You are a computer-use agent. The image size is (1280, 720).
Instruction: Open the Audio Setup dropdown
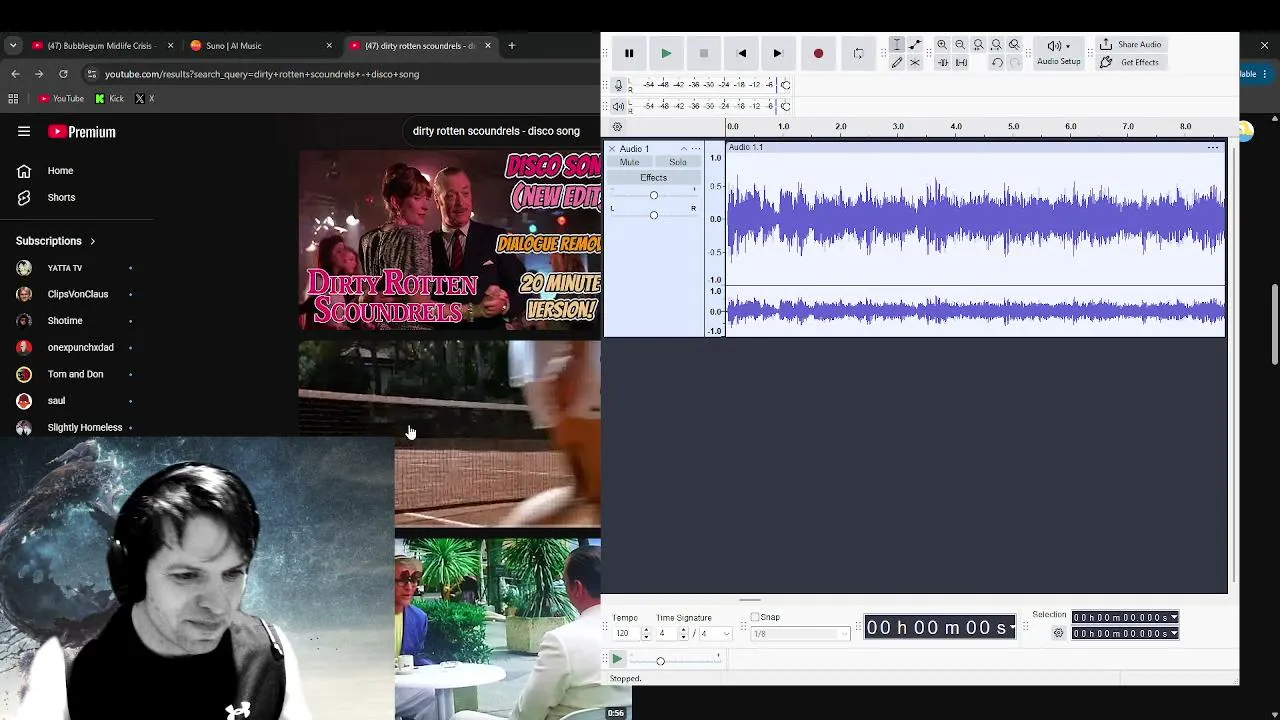[x=1058, y=53]
